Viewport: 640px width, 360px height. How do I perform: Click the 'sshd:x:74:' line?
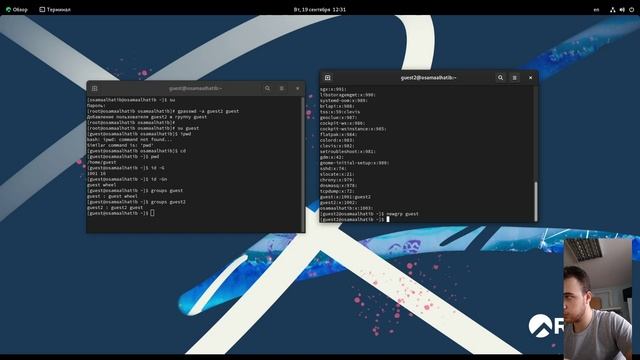(x=333, y=169)
